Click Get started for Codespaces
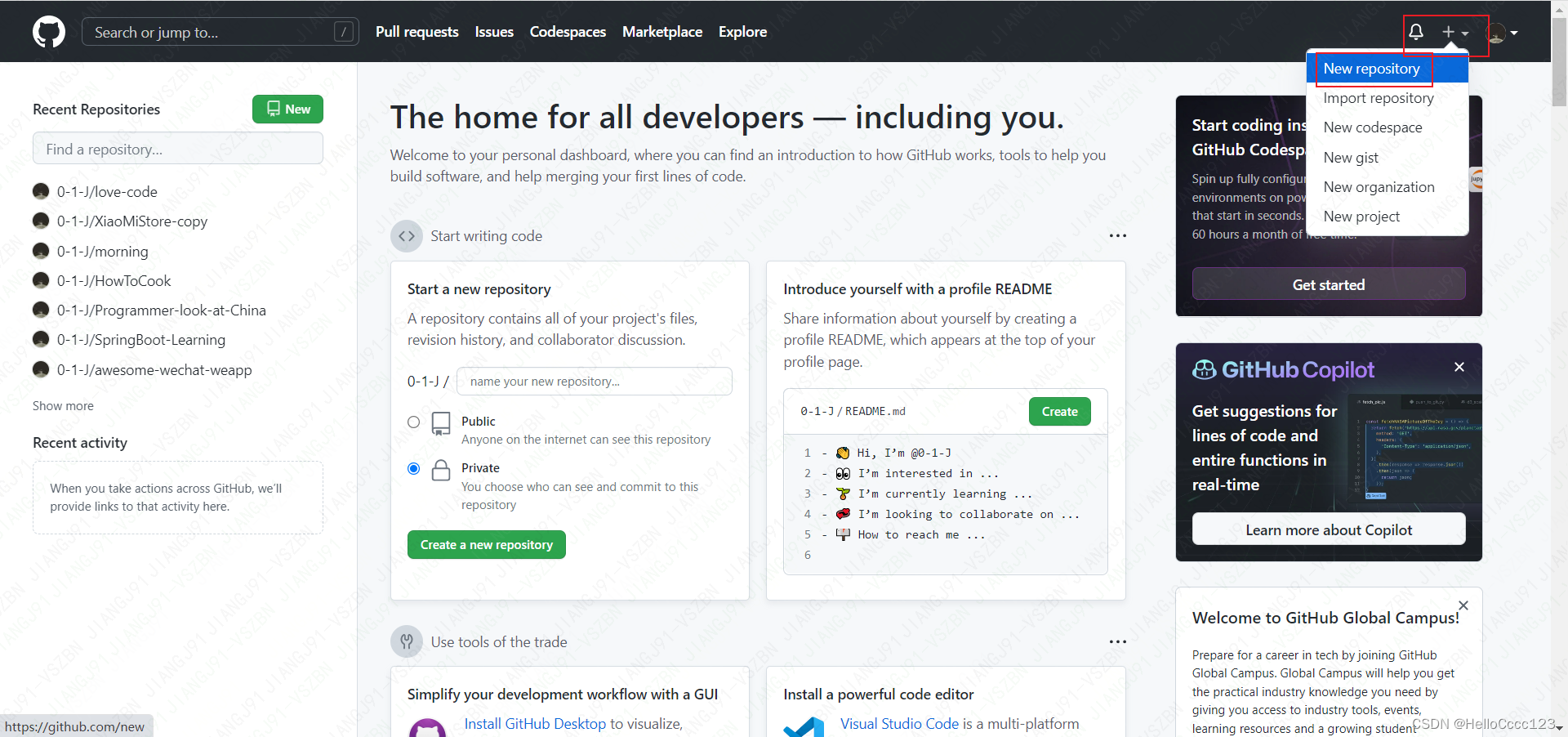Screen dimensions: 1568x737 [1329, 284]
